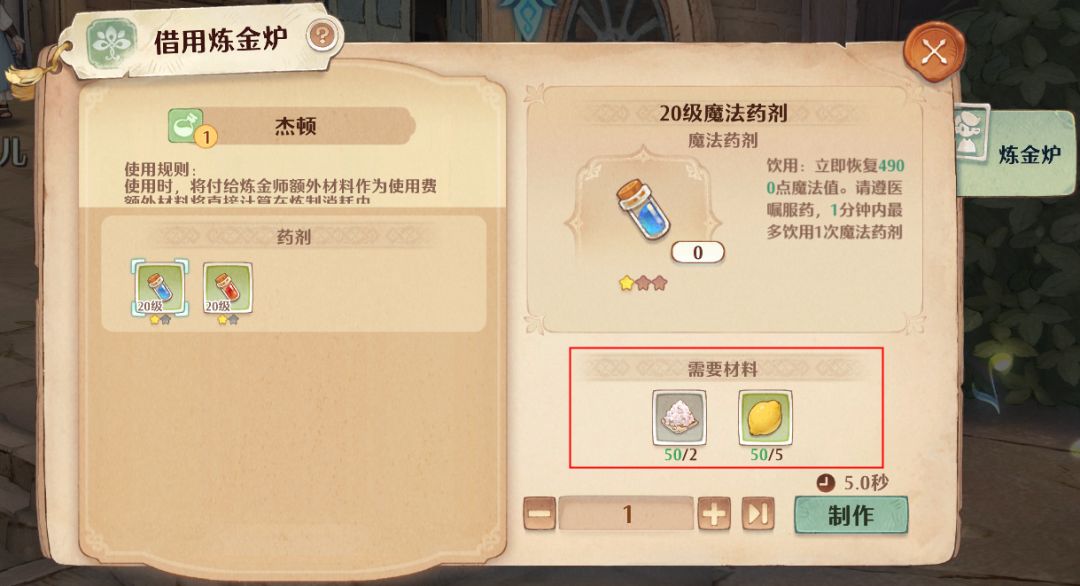Click the alchemy furnace flower emblem icon

[x=111, y=43]
